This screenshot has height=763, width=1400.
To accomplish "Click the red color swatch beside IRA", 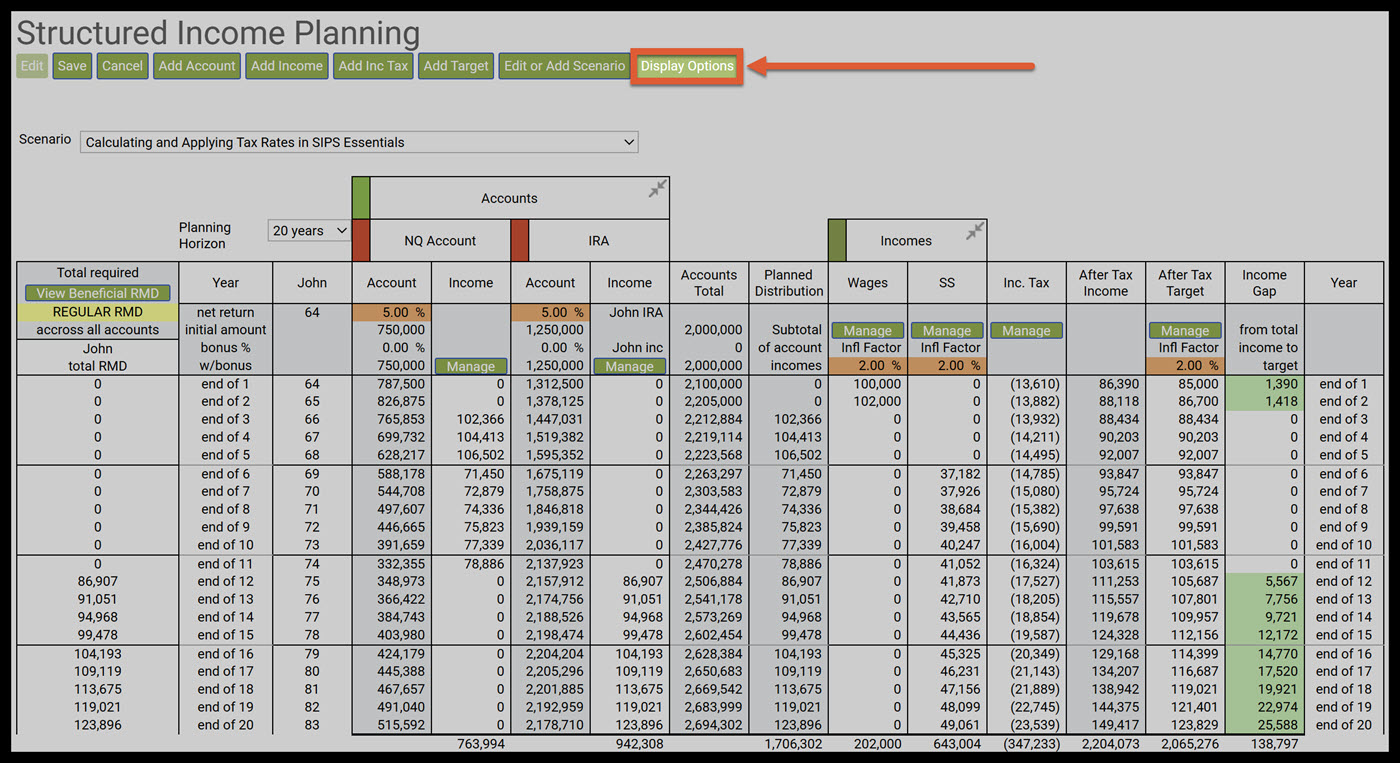I will [x=519, y=241].
